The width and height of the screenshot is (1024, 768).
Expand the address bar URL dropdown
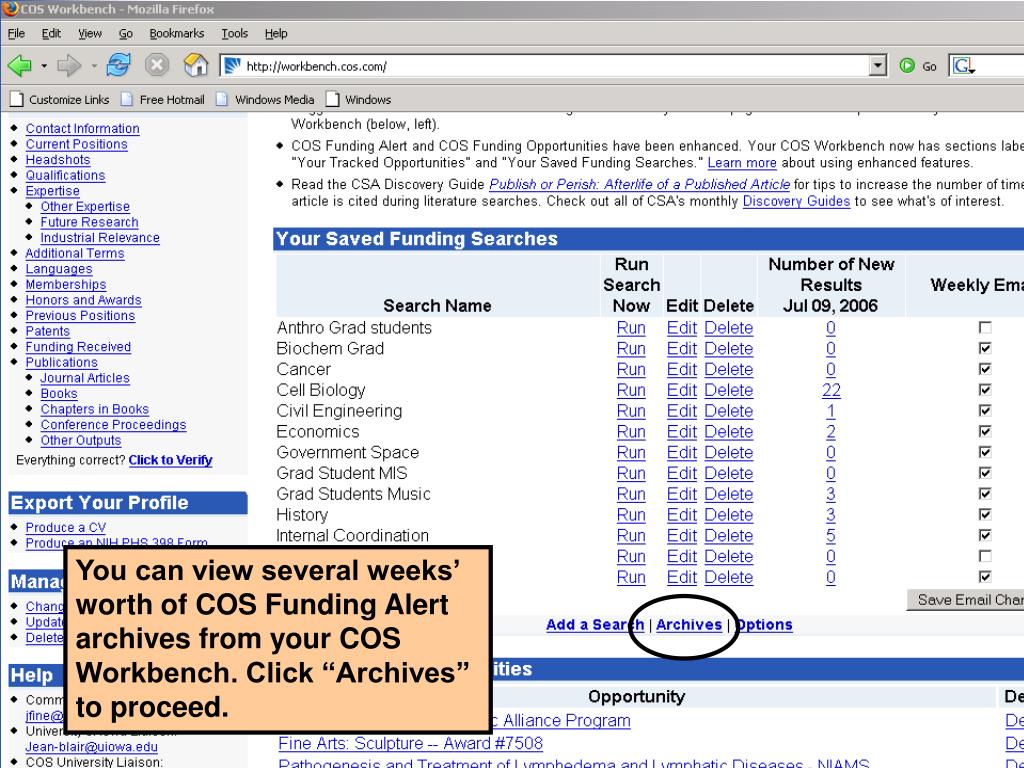[x=878, y=66]
